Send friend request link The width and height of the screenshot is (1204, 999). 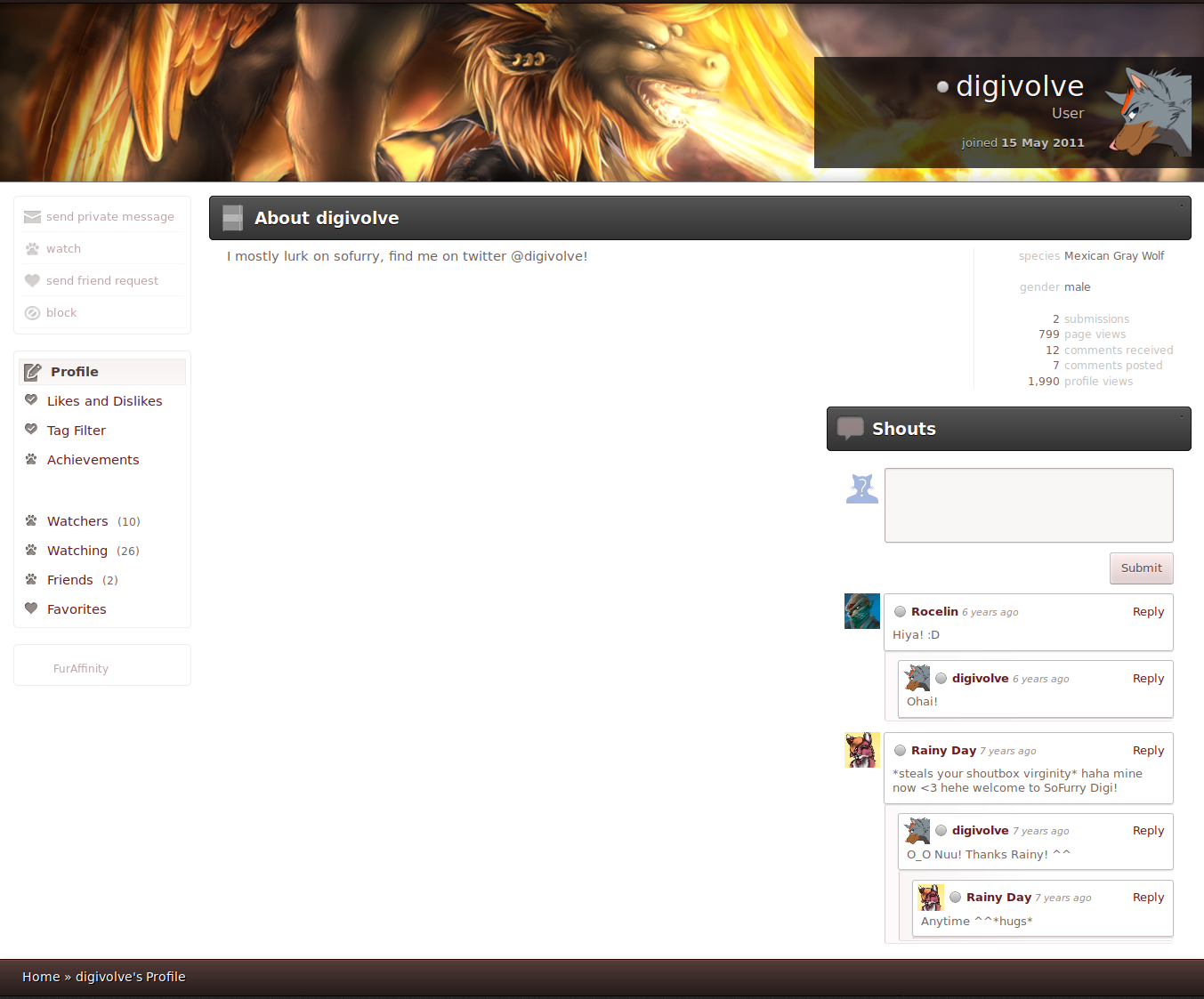(102, 281)
